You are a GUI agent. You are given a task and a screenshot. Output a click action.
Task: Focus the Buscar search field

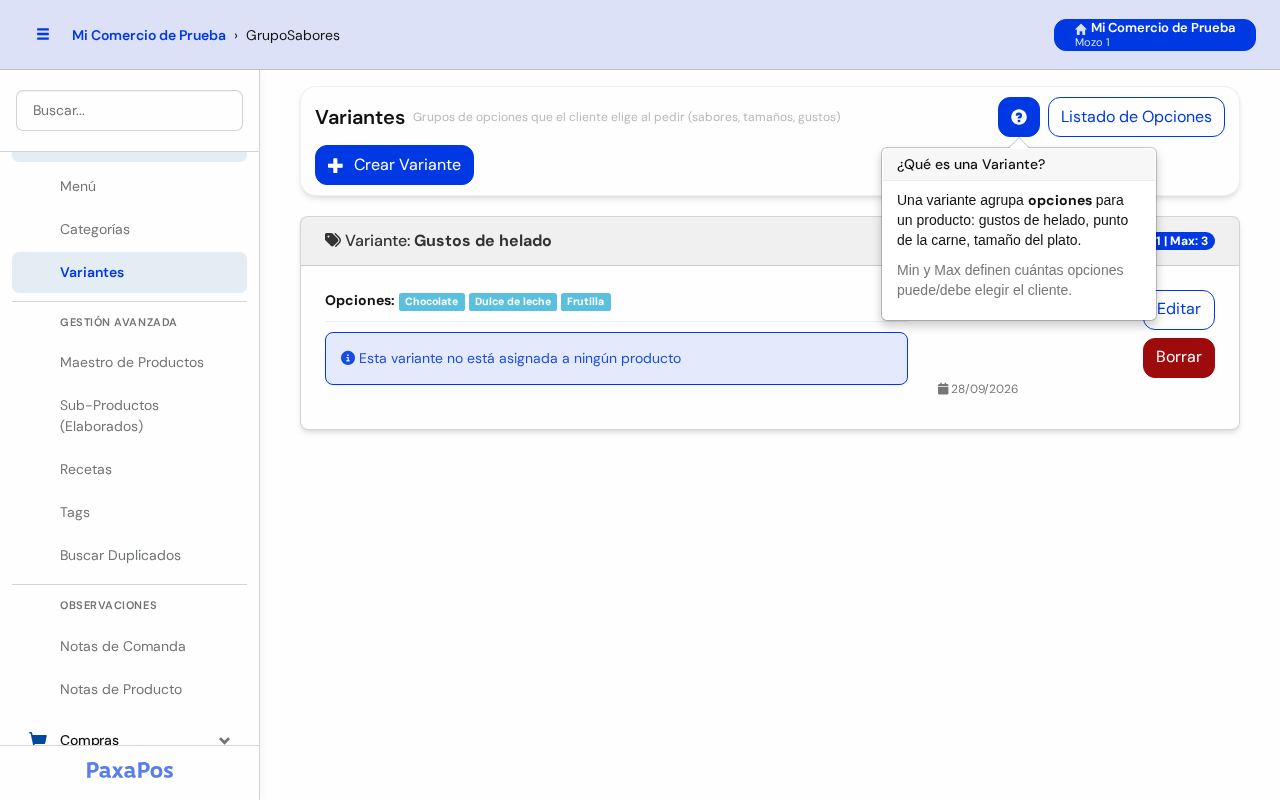[129, 110]
